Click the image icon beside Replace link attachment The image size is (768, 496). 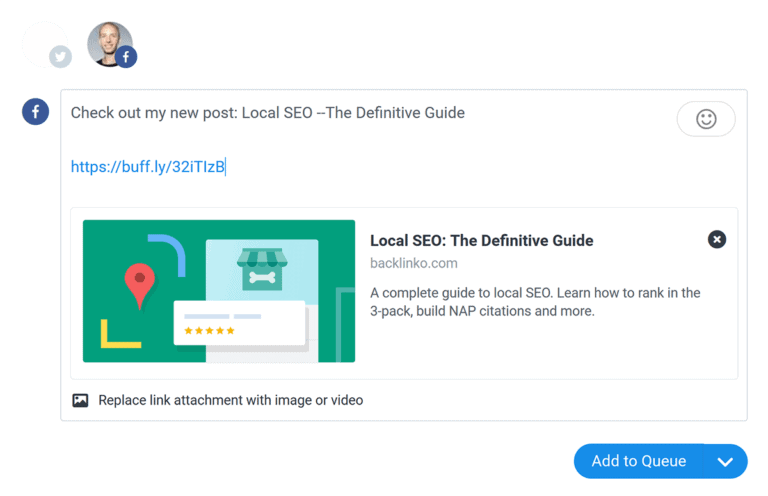click(81, 400)
